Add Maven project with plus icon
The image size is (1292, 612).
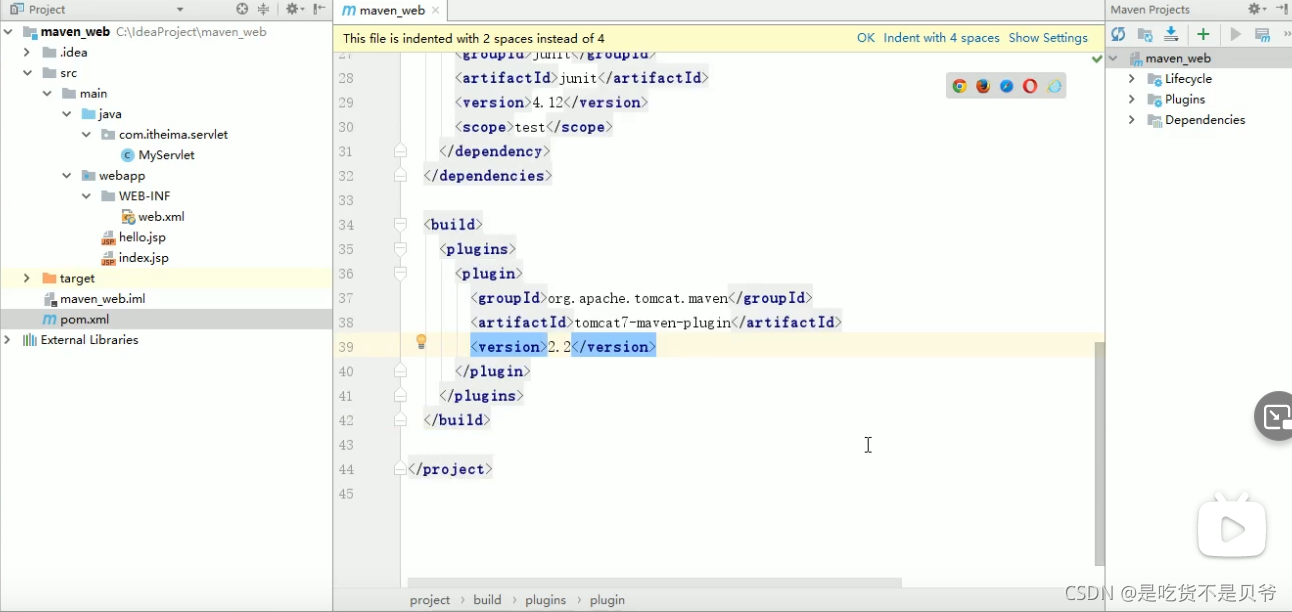[x=1203, y=34]
